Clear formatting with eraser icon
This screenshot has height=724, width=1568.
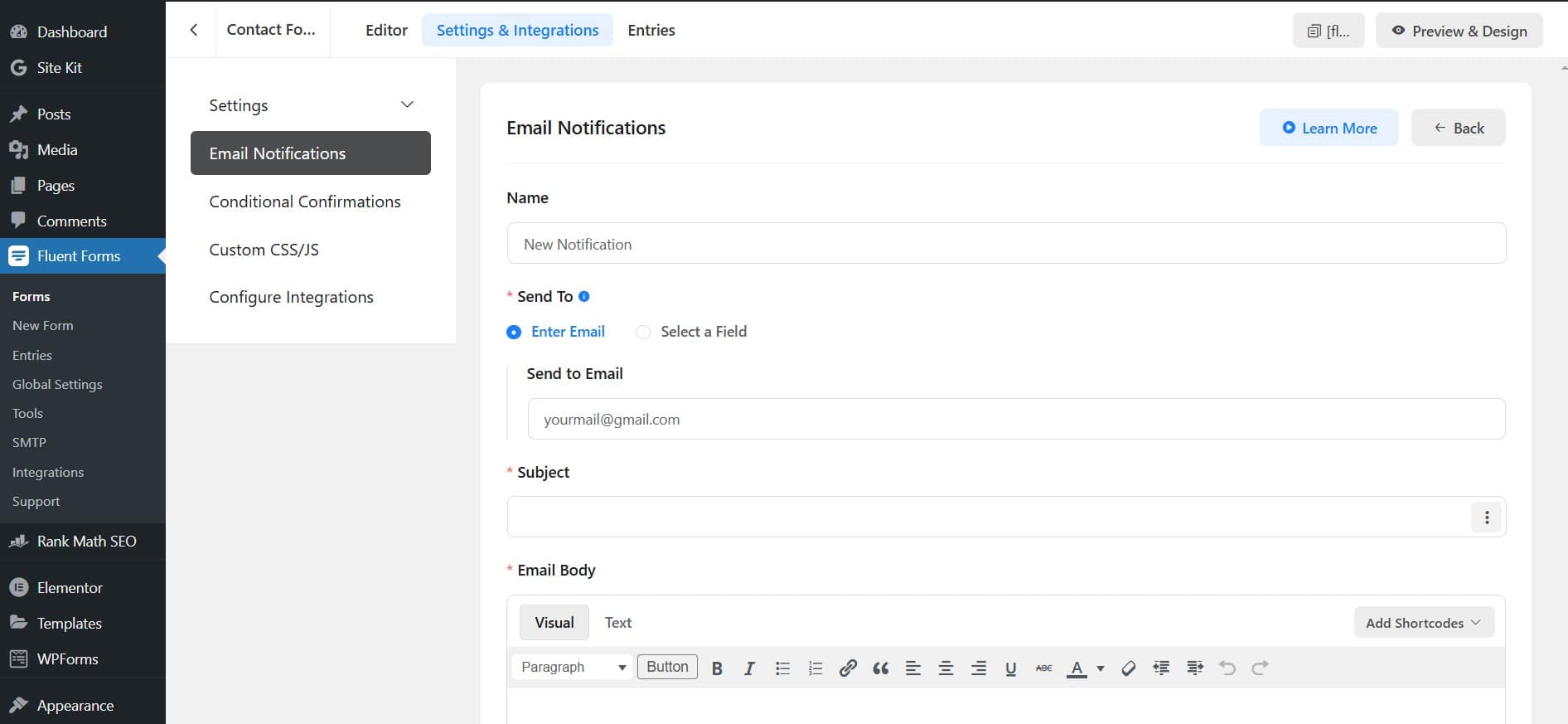click(1128, 668)
